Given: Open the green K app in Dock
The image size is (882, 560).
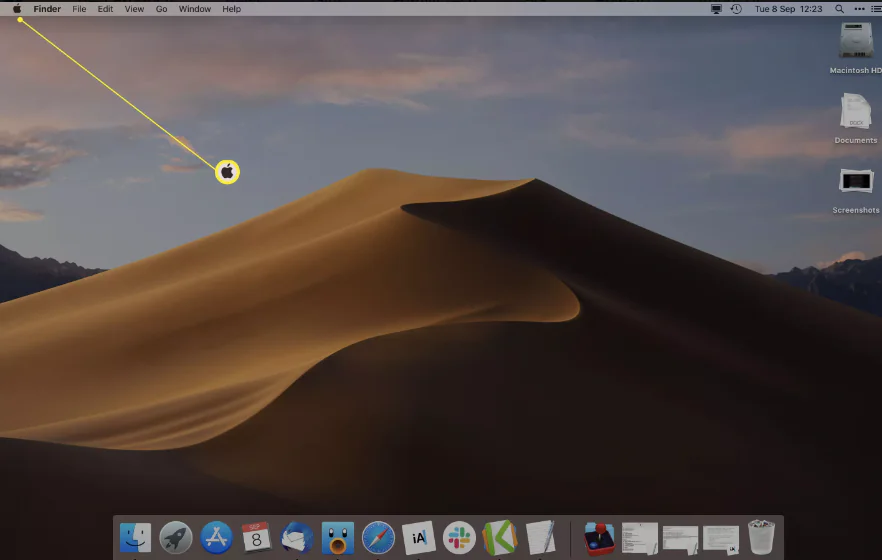Looking at the screenshot, I should [500, 538].
